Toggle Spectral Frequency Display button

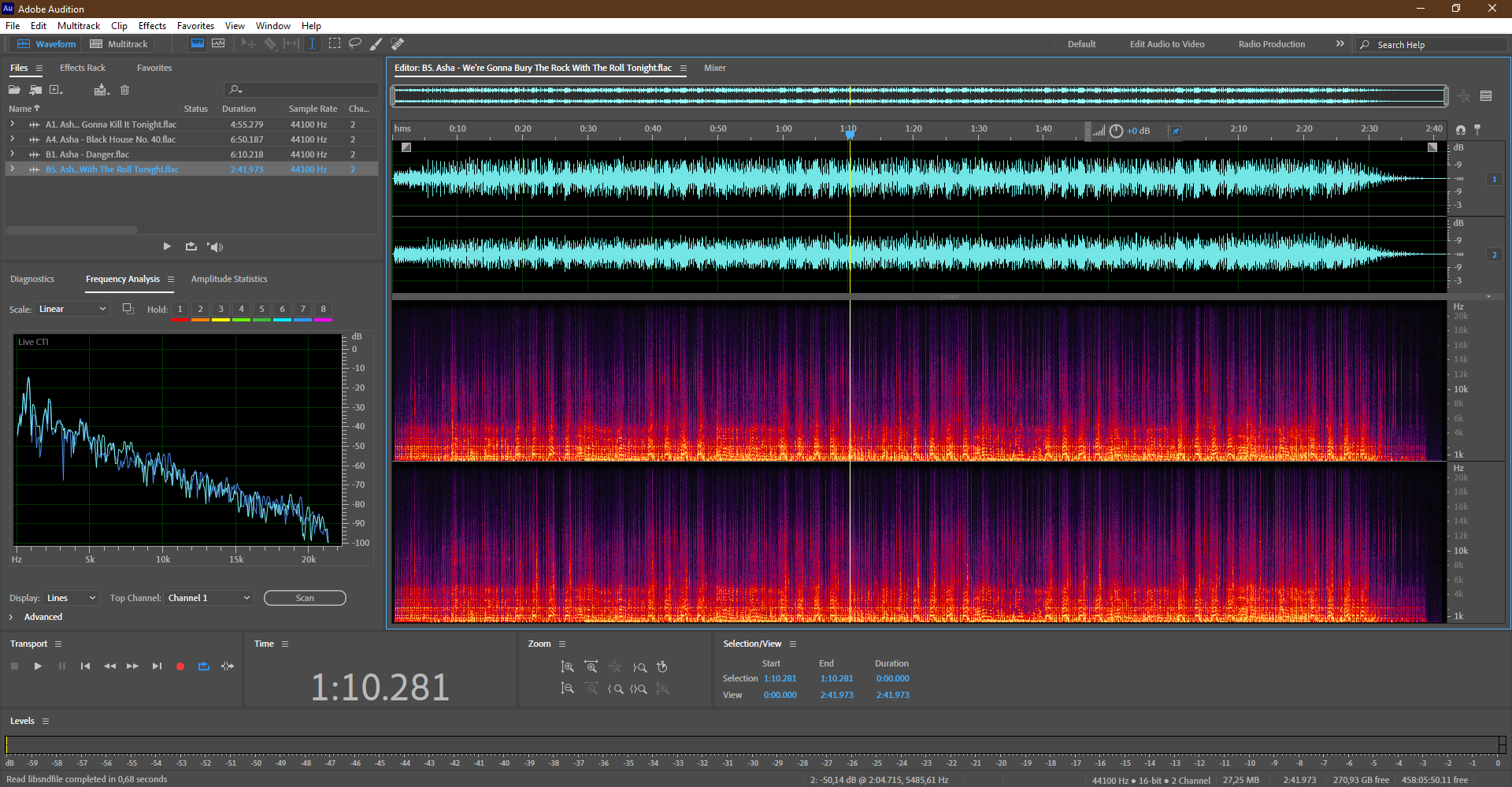click(x=198, y=44)
